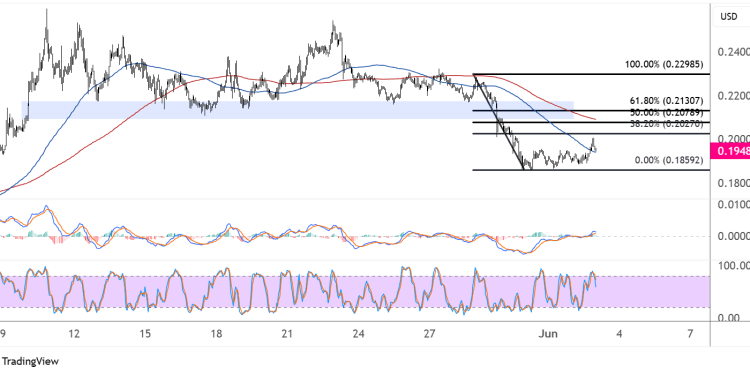Select the 100.00% (0.22985) Fibonacci label
This screenshot has width=750, height=375.
pos(664,64)
